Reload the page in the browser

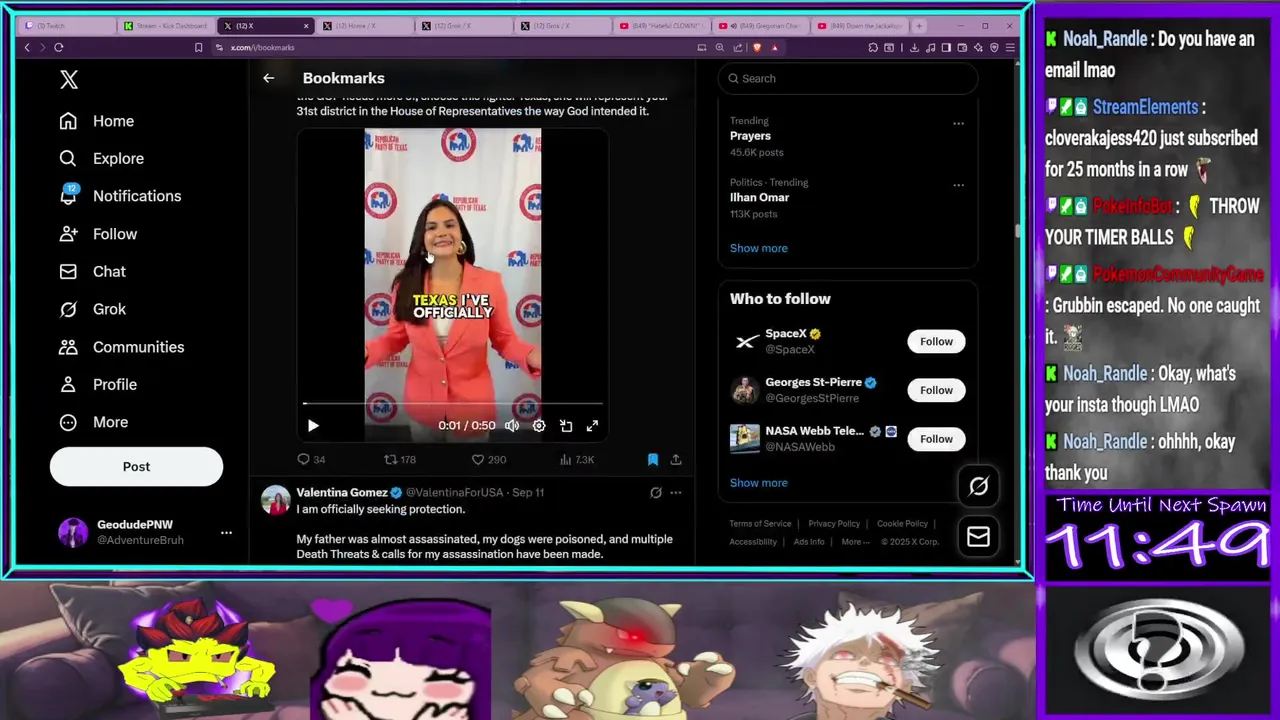tap(59, 47)
